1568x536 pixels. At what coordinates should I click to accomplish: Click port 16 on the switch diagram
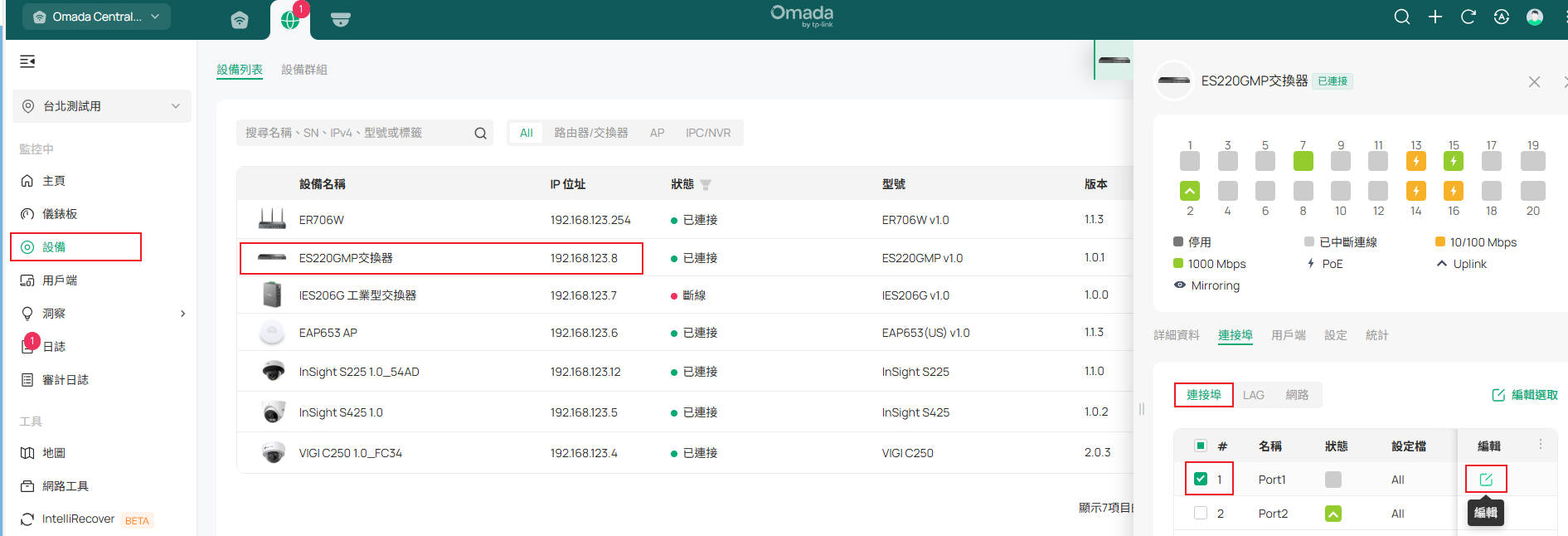tap(1454, 191)
